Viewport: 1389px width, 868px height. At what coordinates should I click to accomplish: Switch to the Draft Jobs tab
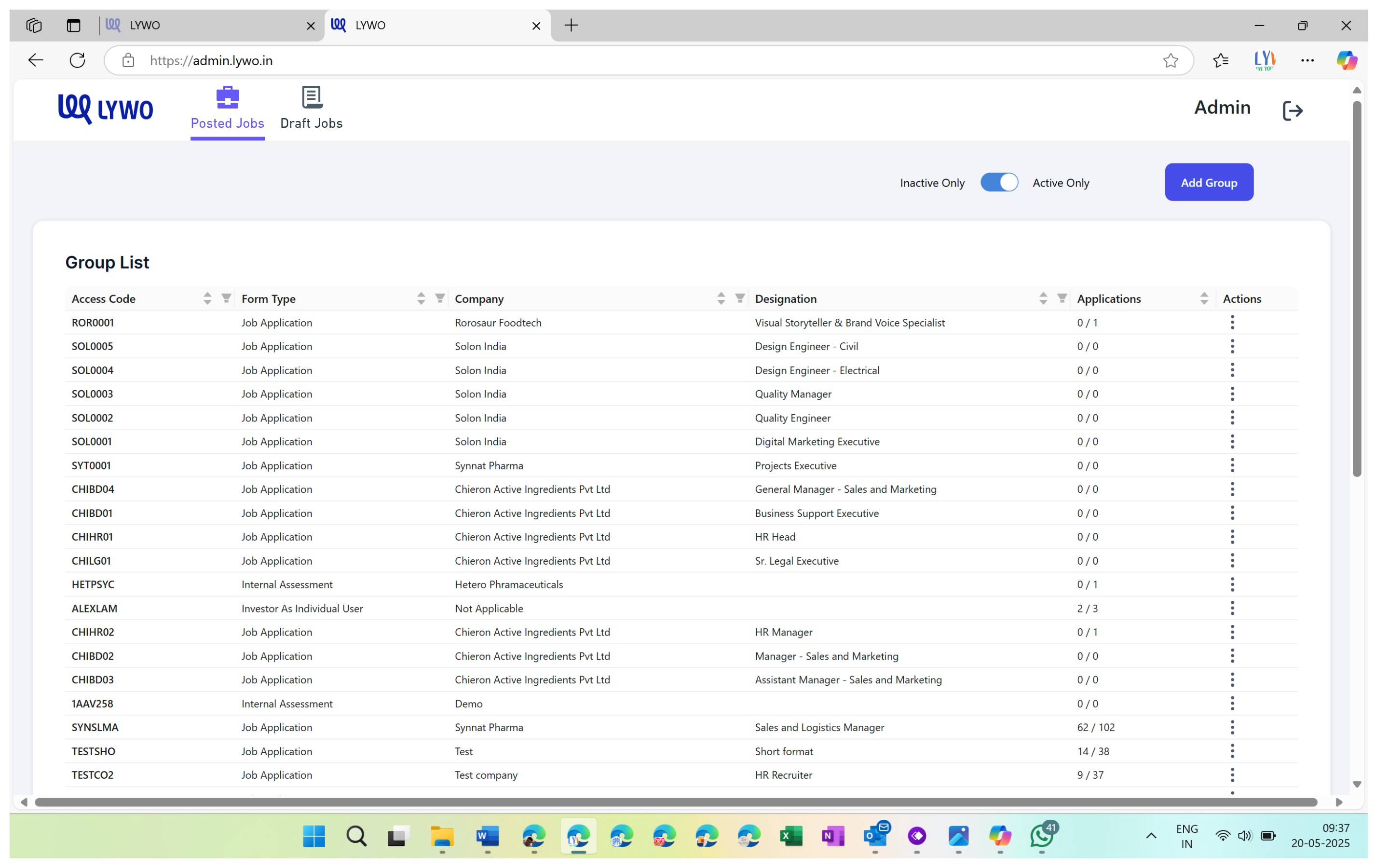click(311, 108)
